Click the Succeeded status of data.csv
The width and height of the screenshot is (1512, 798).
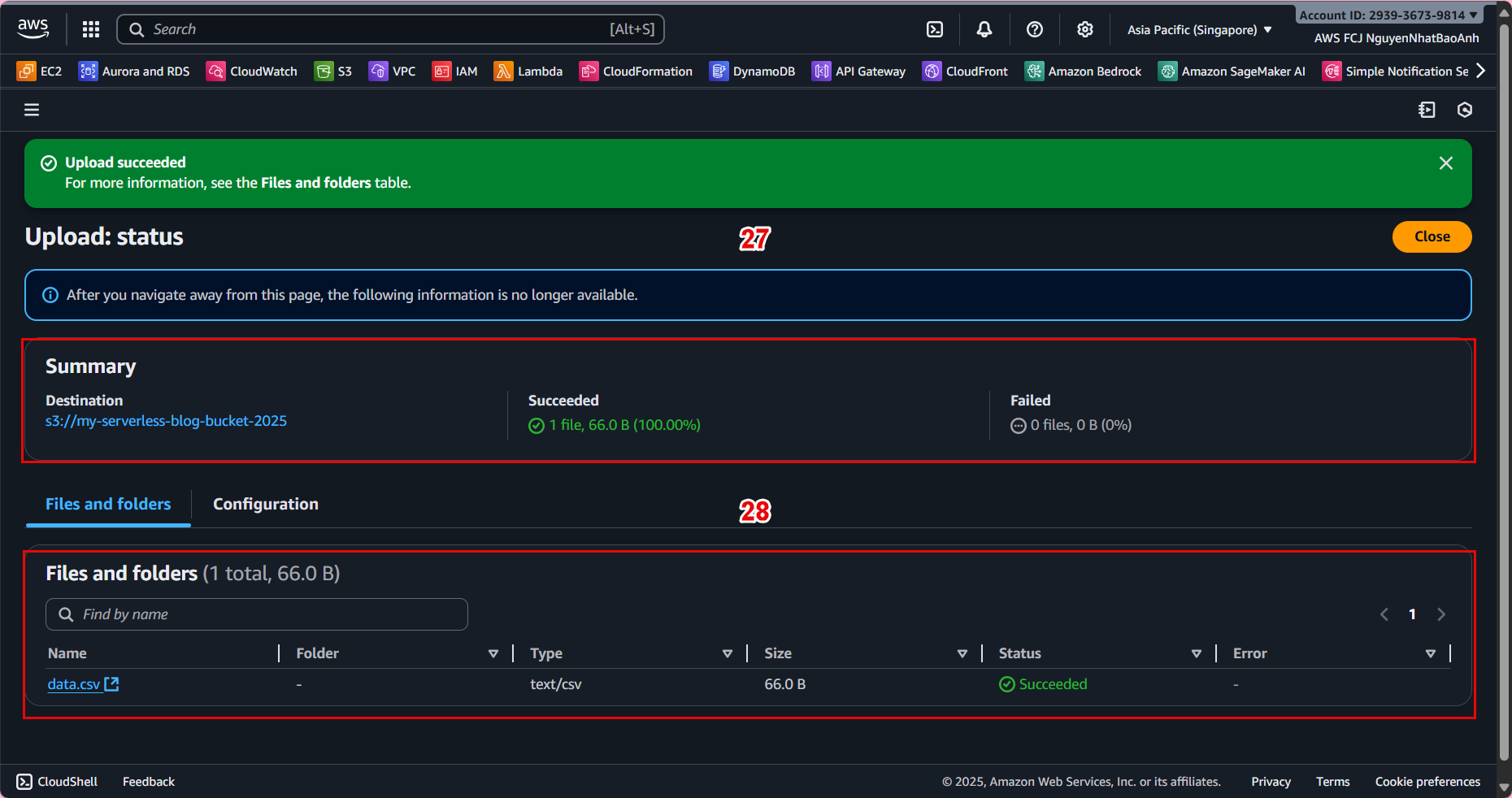(1043, 684)
